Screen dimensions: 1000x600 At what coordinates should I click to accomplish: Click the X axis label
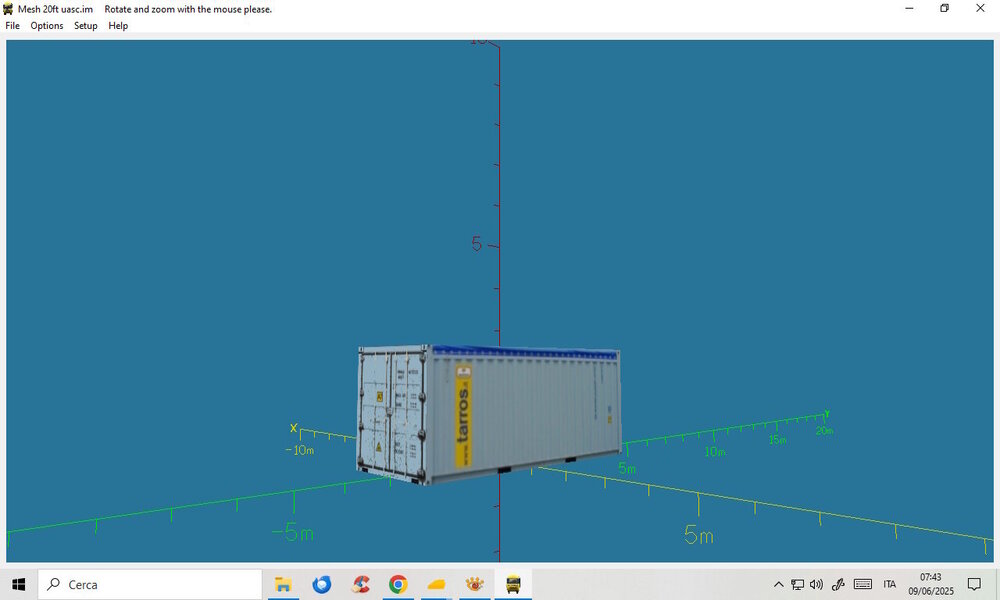coord(293,428)
